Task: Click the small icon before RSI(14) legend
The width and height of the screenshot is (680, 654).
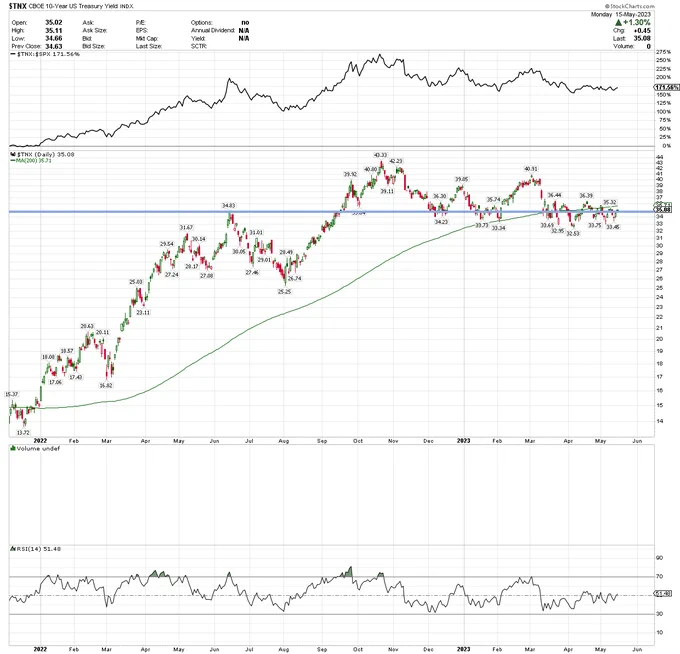Action: pyautogui.click(x=13, y=549)
